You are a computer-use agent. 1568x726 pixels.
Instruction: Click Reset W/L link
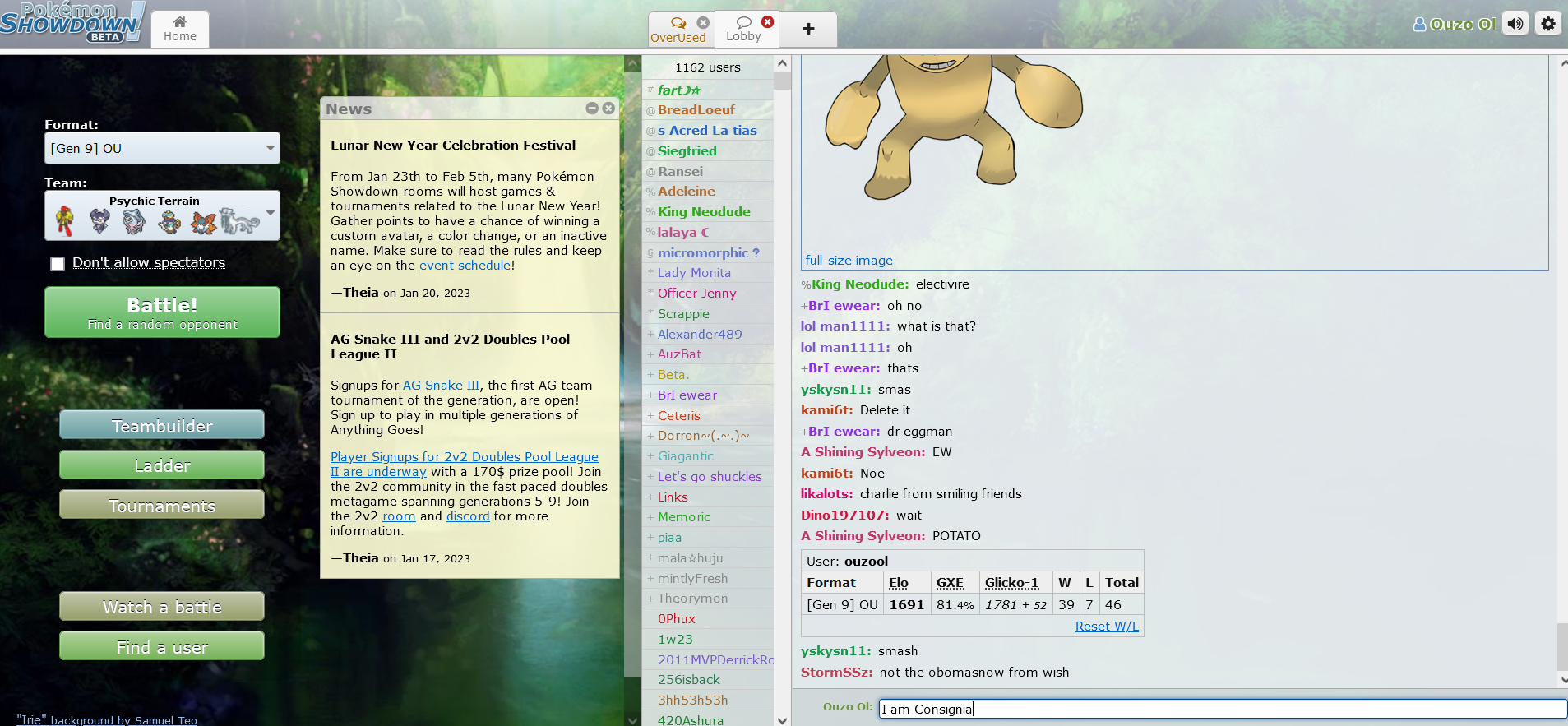[1107, 627]
